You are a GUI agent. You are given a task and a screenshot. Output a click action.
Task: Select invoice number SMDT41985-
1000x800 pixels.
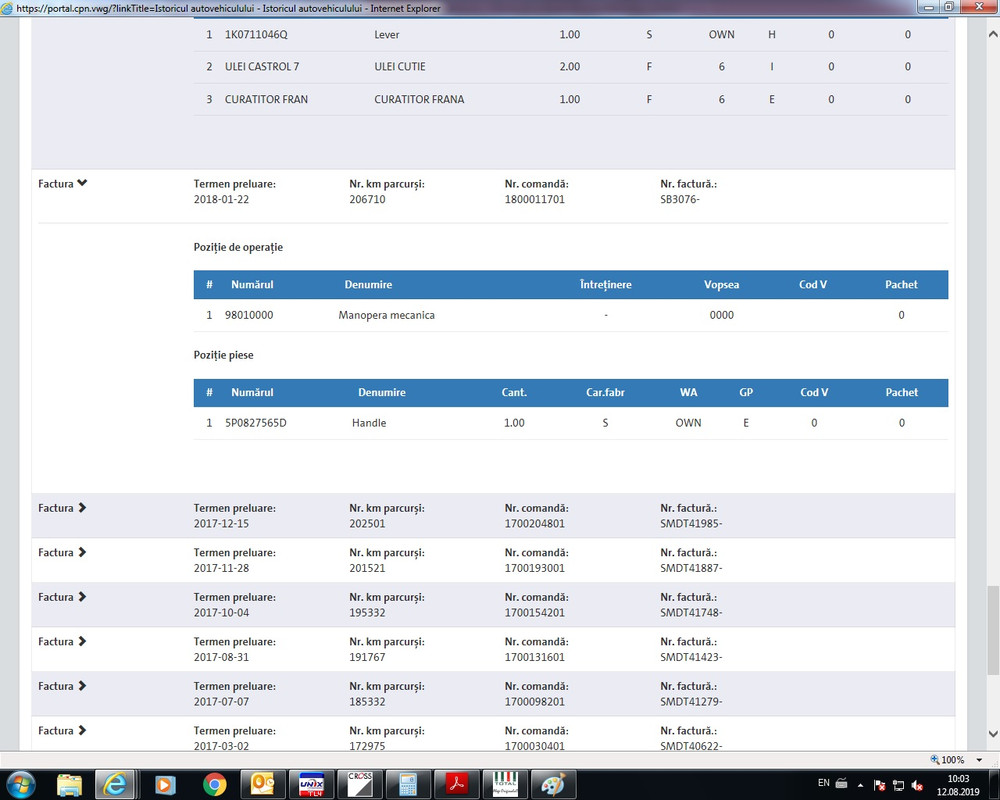click(691, 524)
